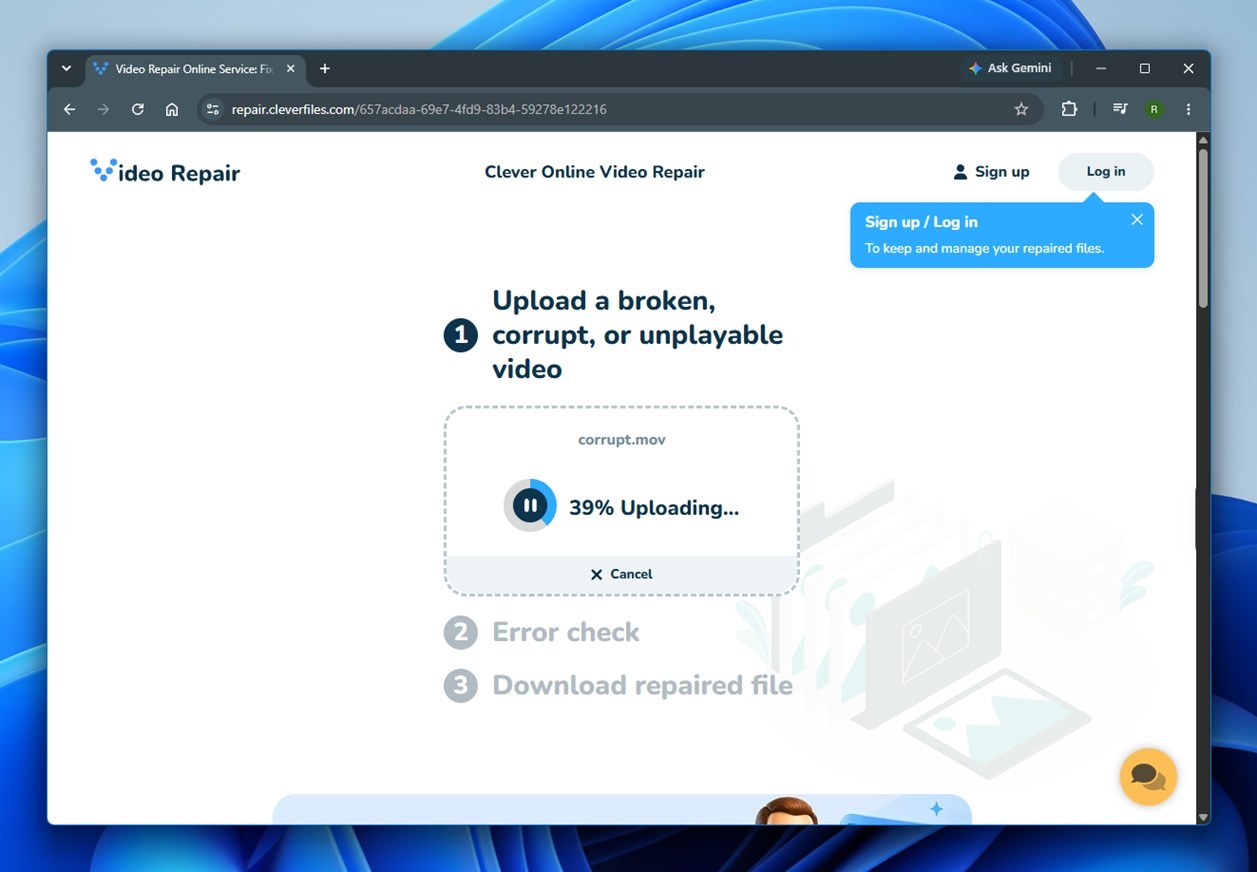Go back to previous page
Image resolution: width=1257 pixels, height=872 pixels.
point(69,109)
